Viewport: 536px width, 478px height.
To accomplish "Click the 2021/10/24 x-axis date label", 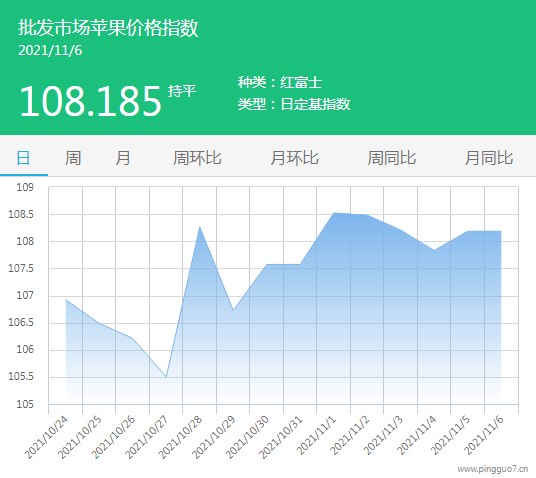I will tap(46, 437).
